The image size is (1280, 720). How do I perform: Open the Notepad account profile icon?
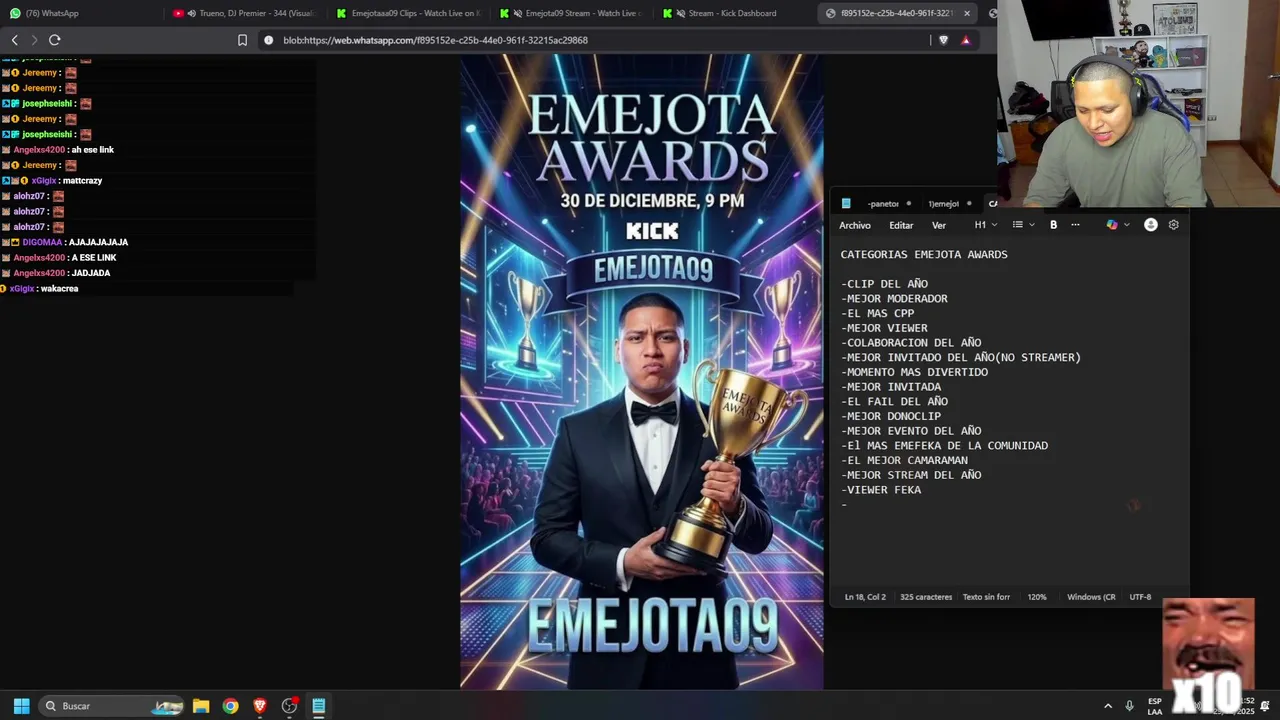[1151, 225]
